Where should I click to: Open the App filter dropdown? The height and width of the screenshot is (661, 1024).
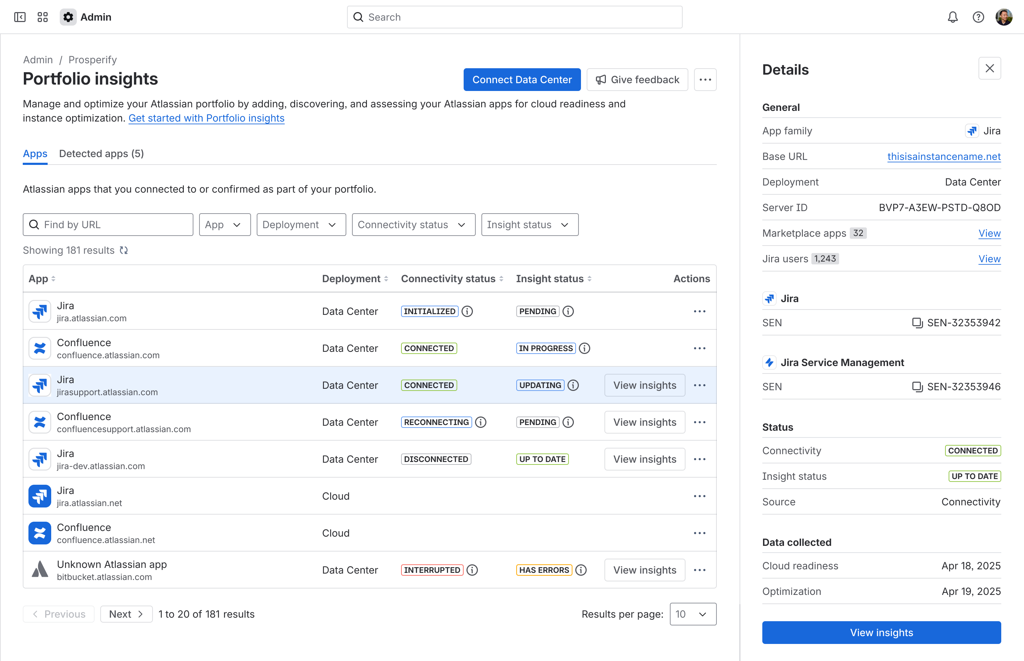(x=224, y=225)
